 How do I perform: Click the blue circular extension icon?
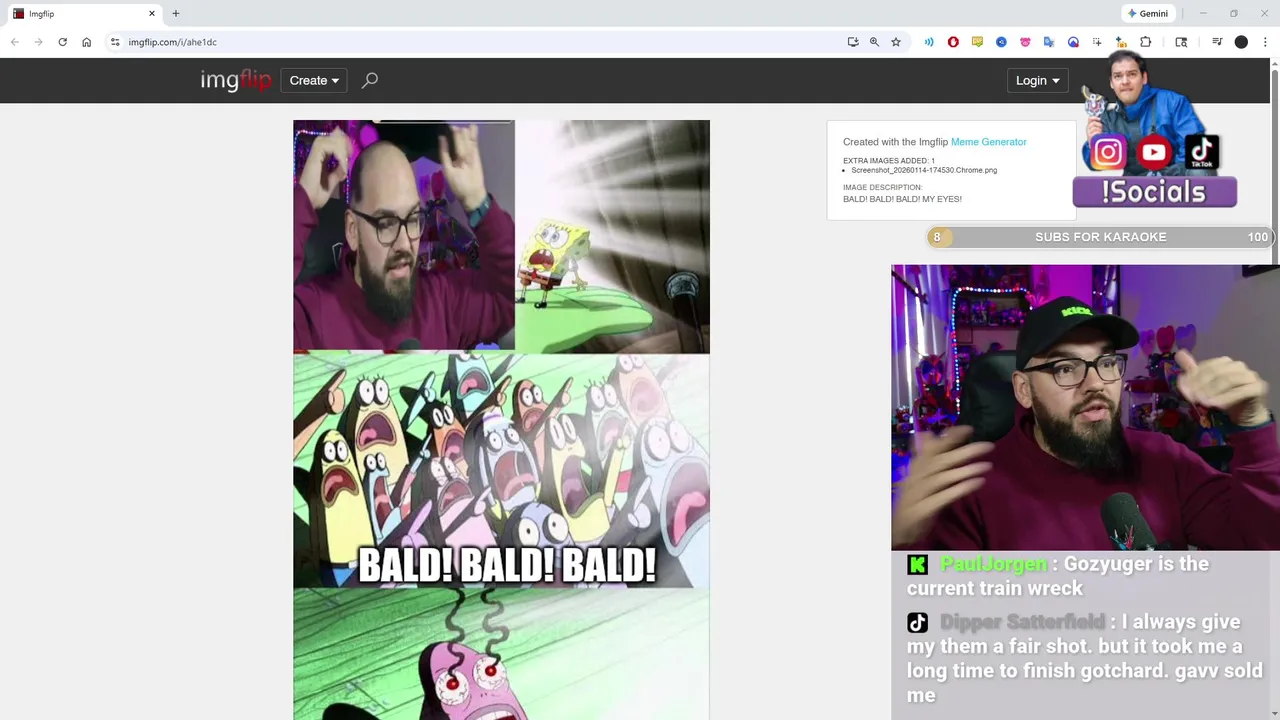[x=1001, y=42]
